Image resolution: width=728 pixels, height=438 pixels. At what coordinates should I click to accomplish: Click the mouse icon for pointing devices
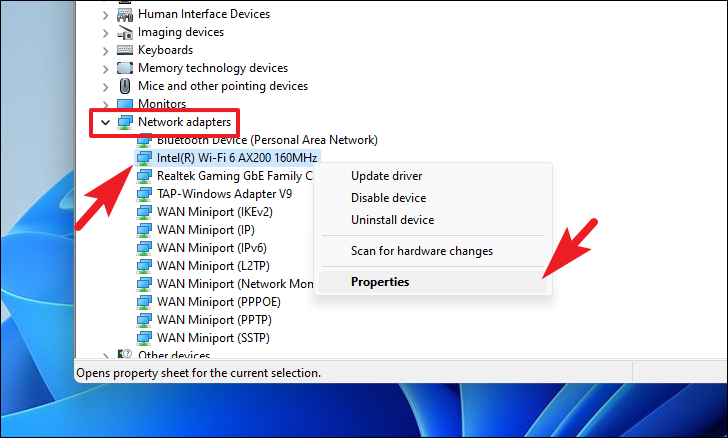[x=125, y=86]
